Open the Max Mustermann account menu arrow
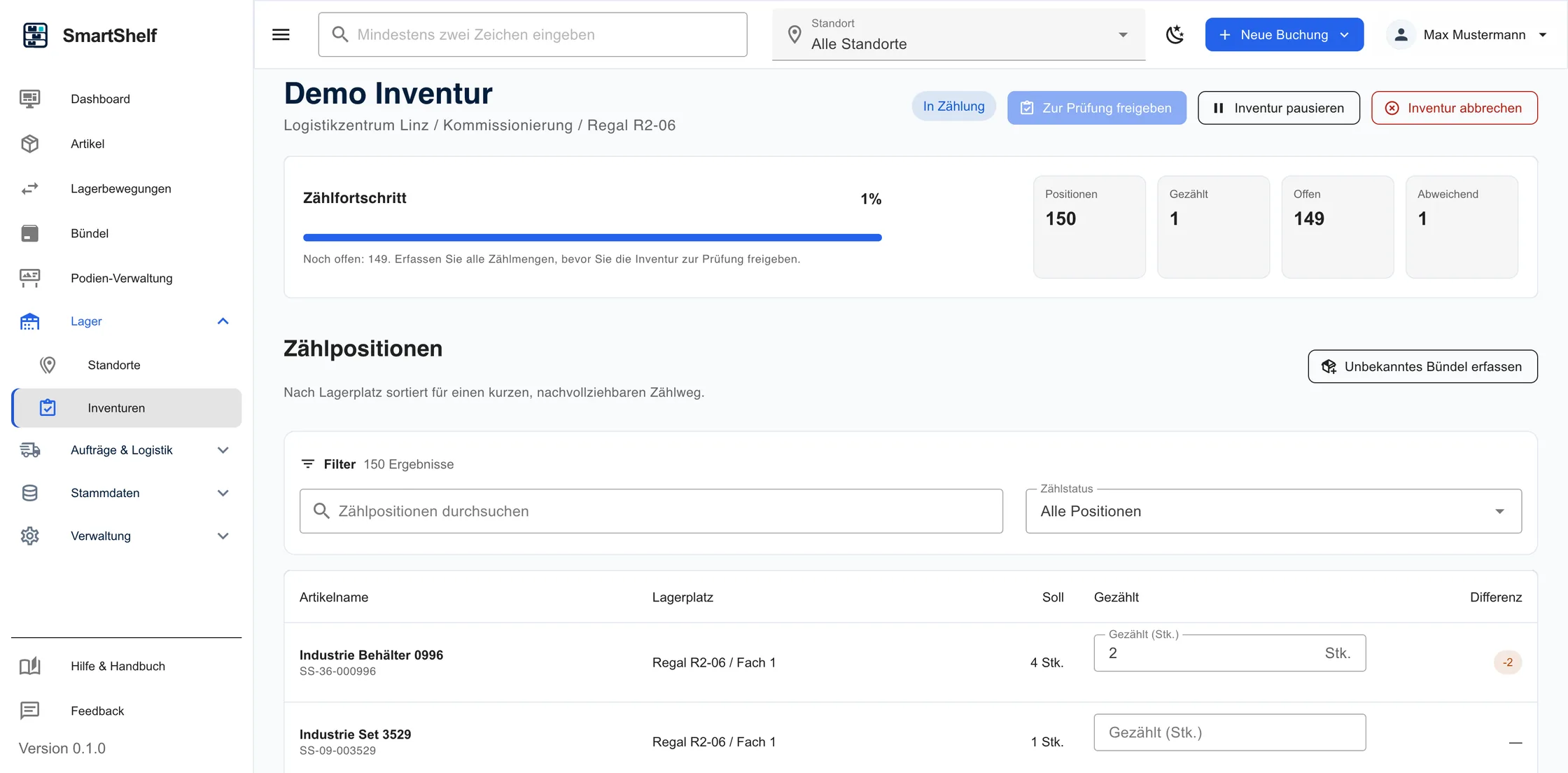The image size is (1568, 773). (1543, 34)
